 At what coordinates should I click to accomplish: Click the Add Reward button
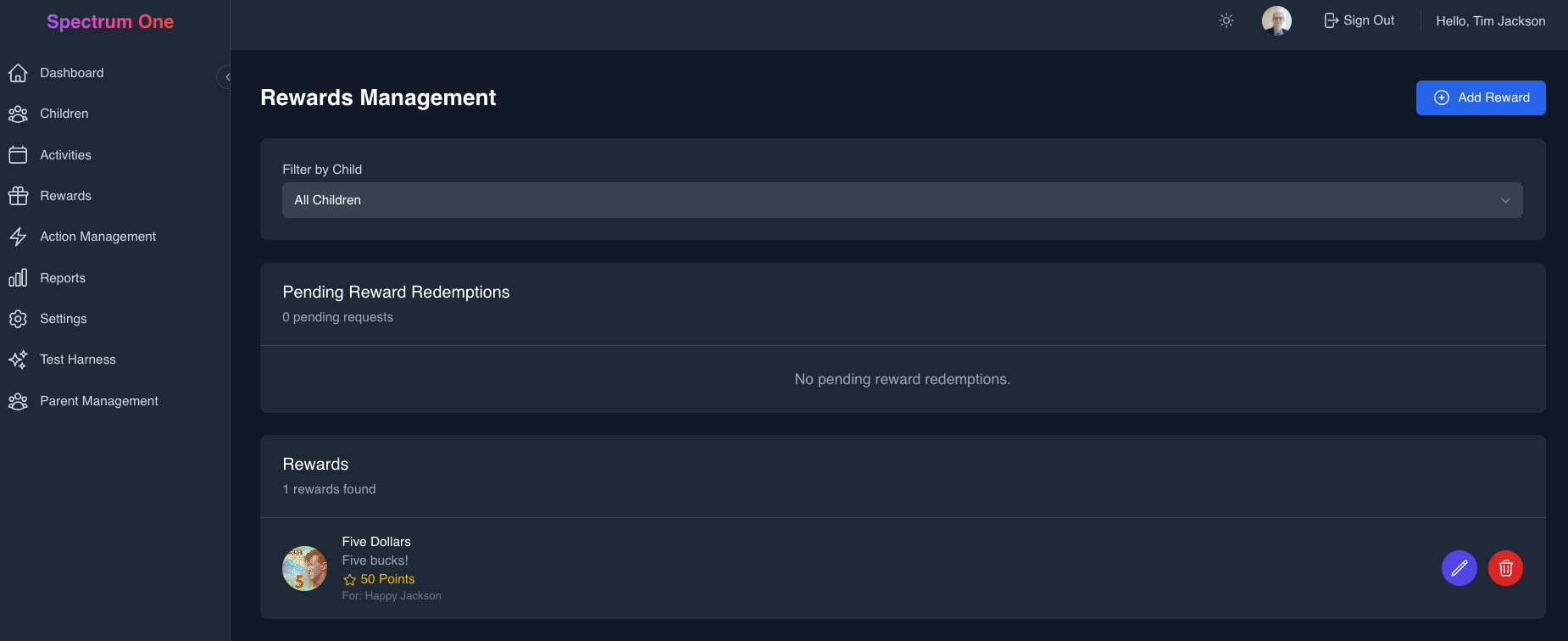1481,98
